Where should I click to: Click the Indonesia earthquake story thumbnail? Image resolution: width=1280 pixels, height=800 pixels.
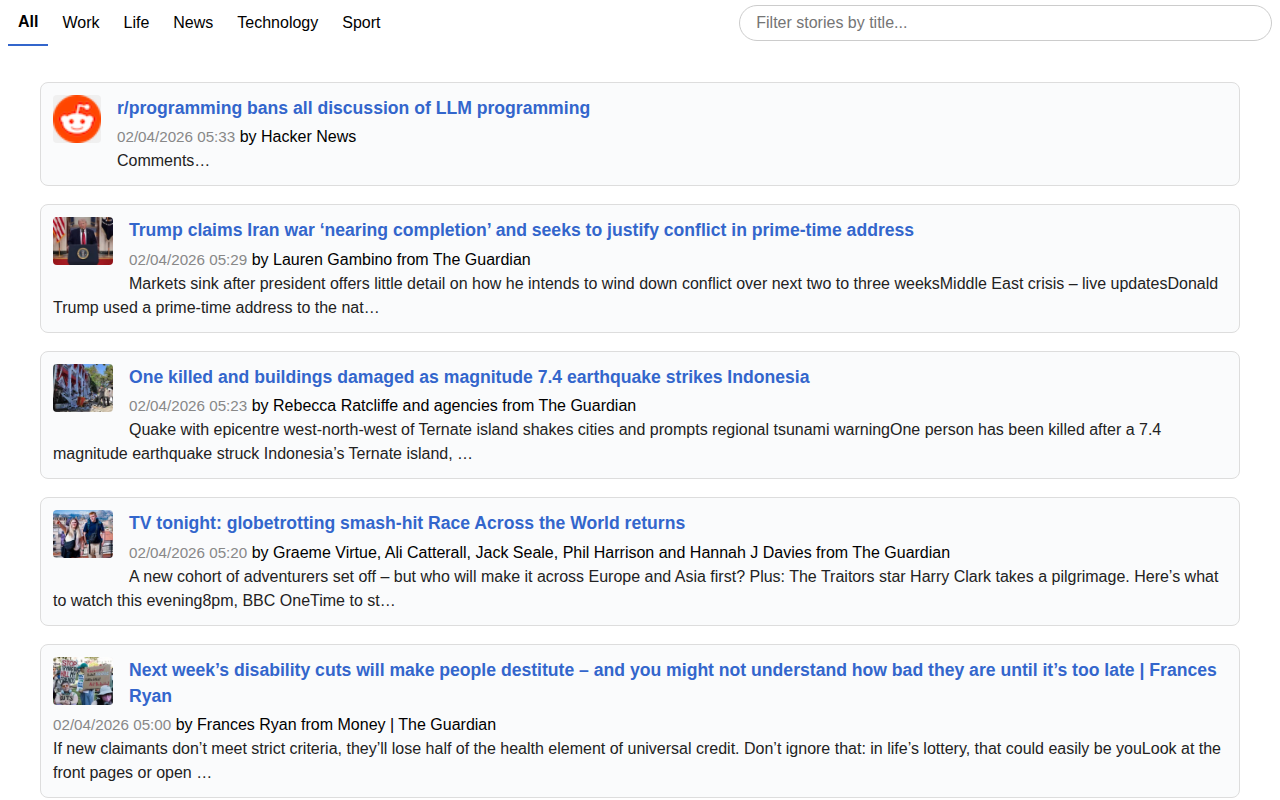click(x=83, y=388)
